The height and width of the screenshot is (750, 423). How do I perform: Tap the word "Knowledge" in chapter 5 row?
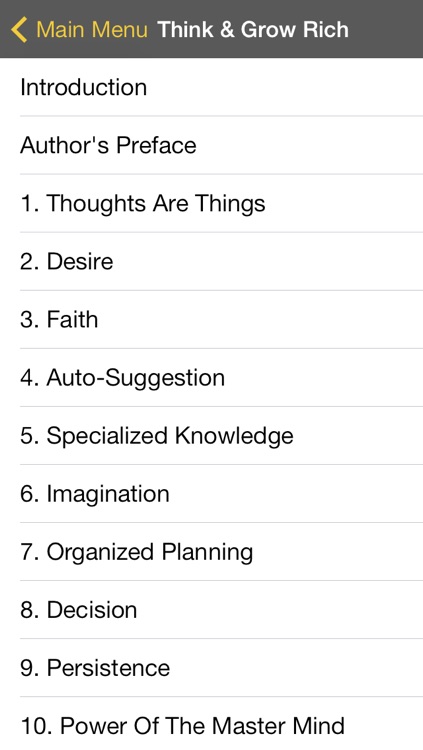234,437
